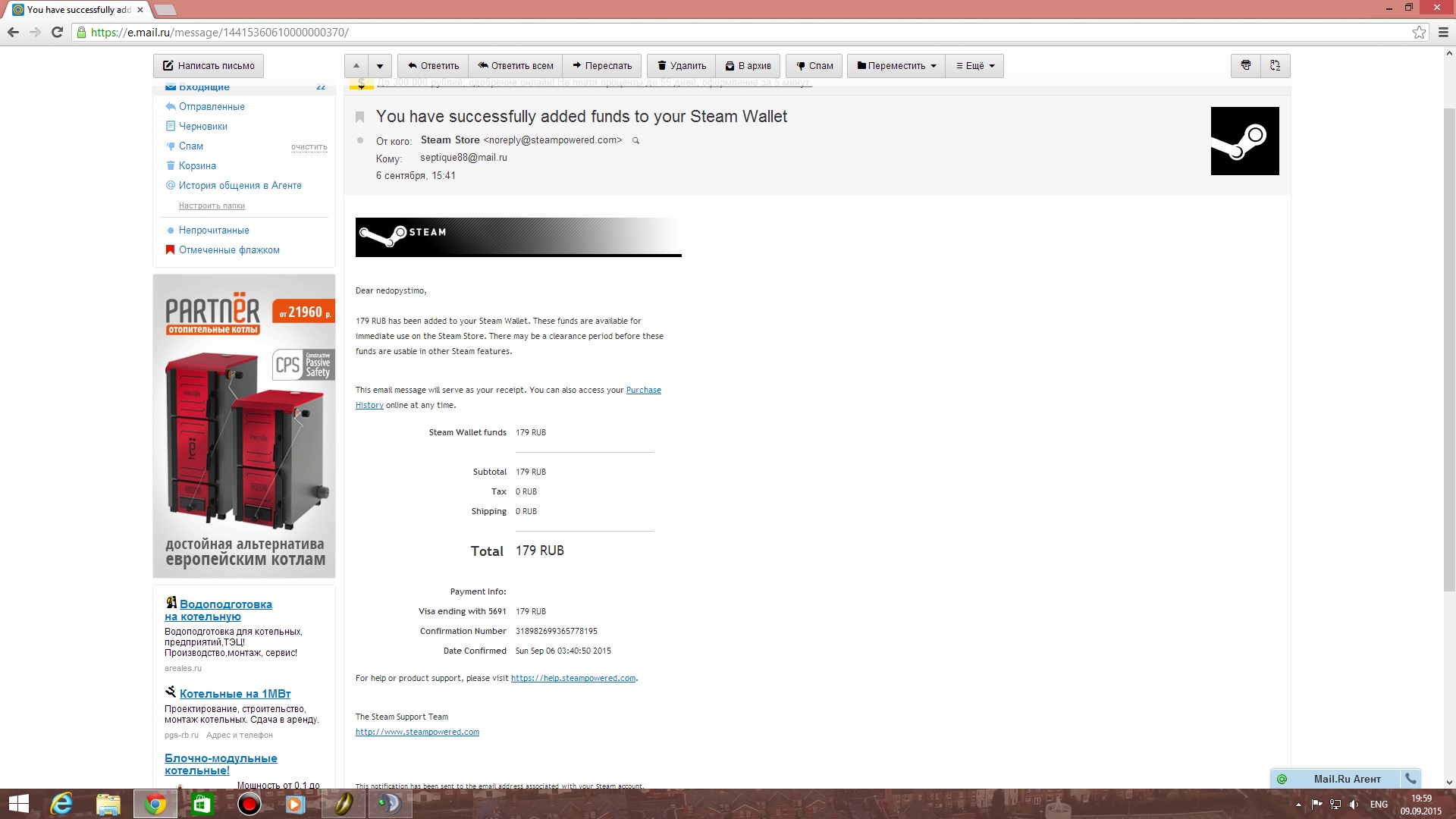The image size is (1456, 819).
Task: Open the Отправленные folder
Action: point(212,107)
